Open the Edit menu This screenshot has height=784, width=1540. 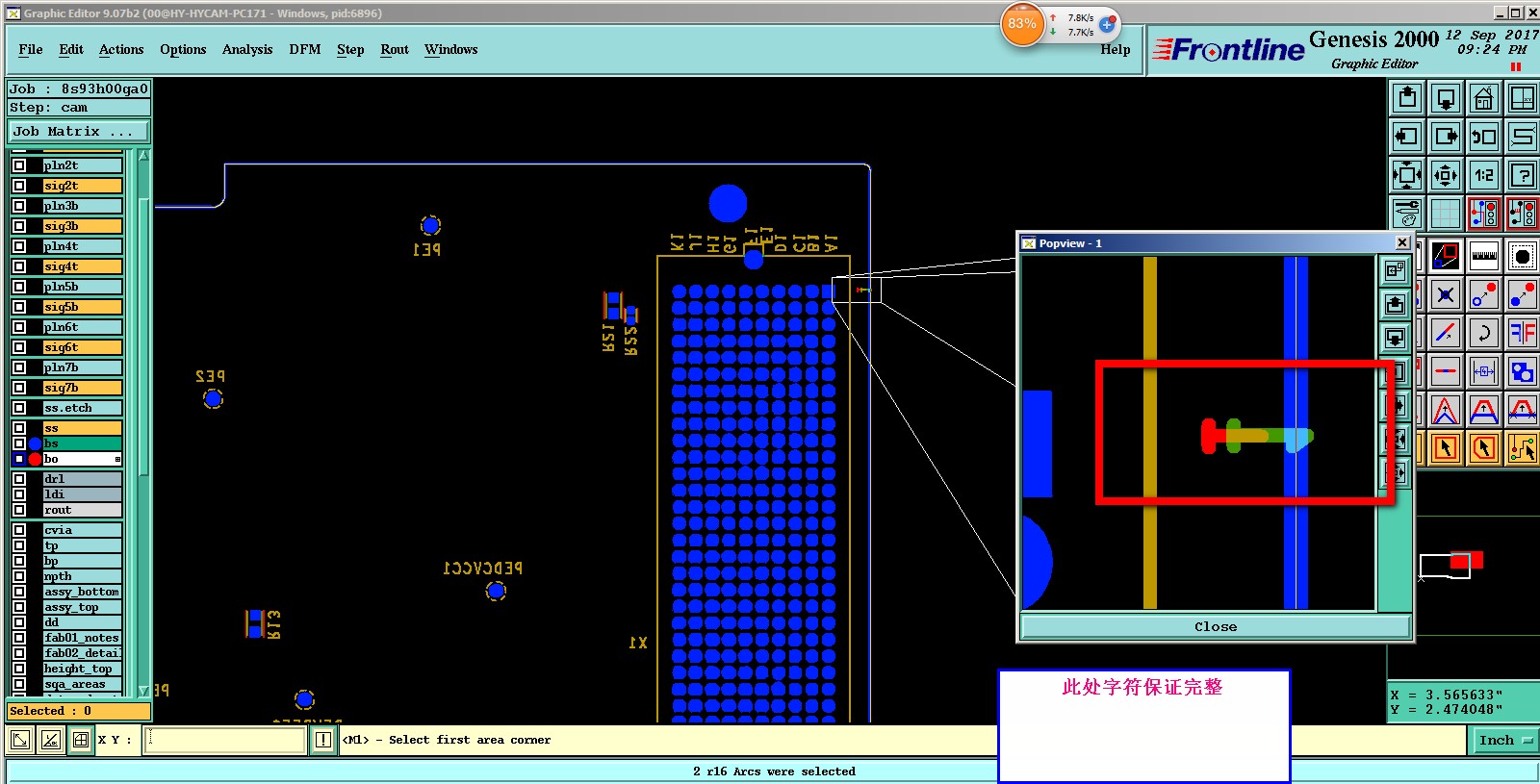pos(71,49)
